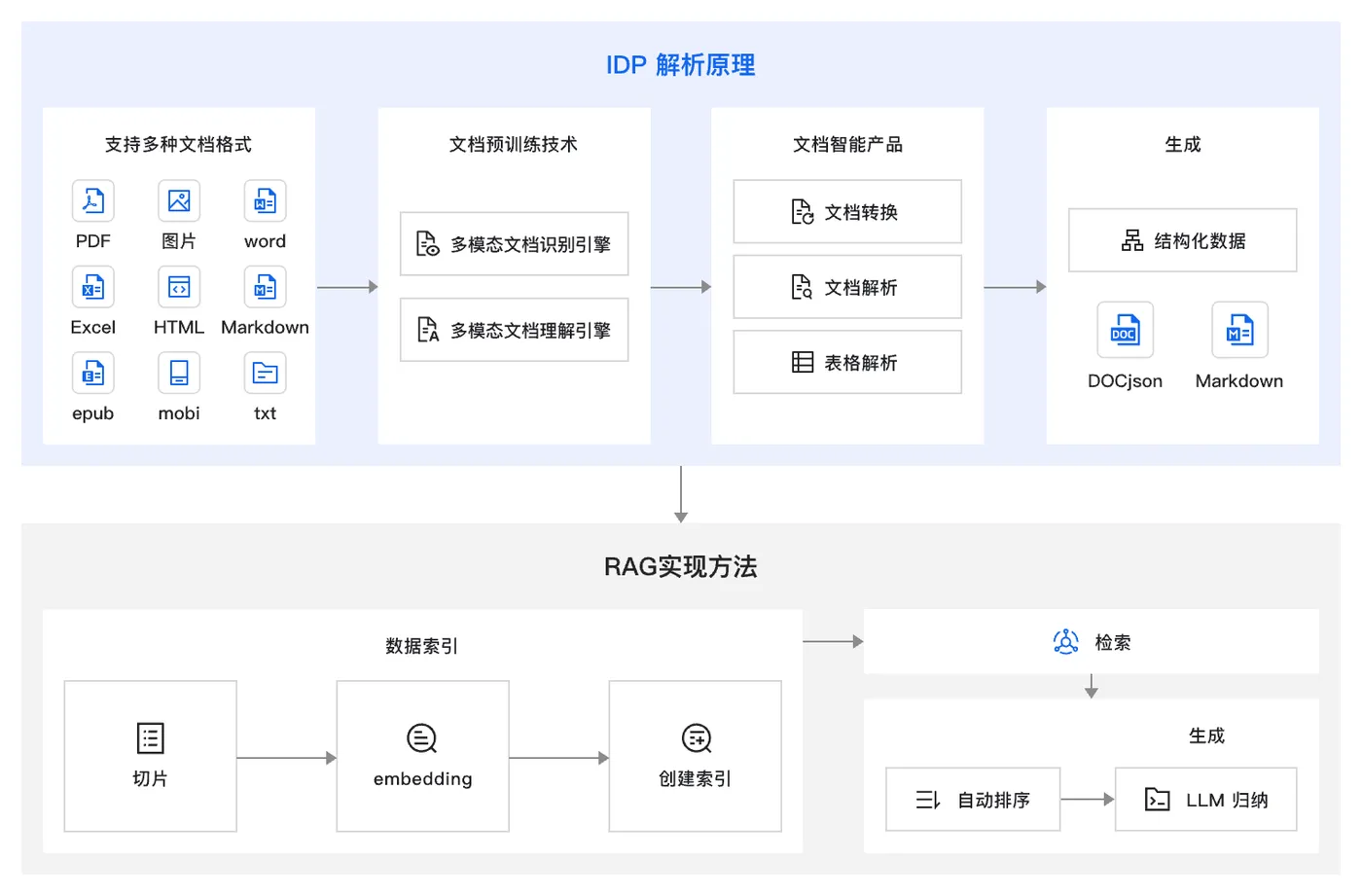The height and width of the screenshot is (896, 1362).
Task: Click the RAG实现方法 heading
Action: (681, 567)
